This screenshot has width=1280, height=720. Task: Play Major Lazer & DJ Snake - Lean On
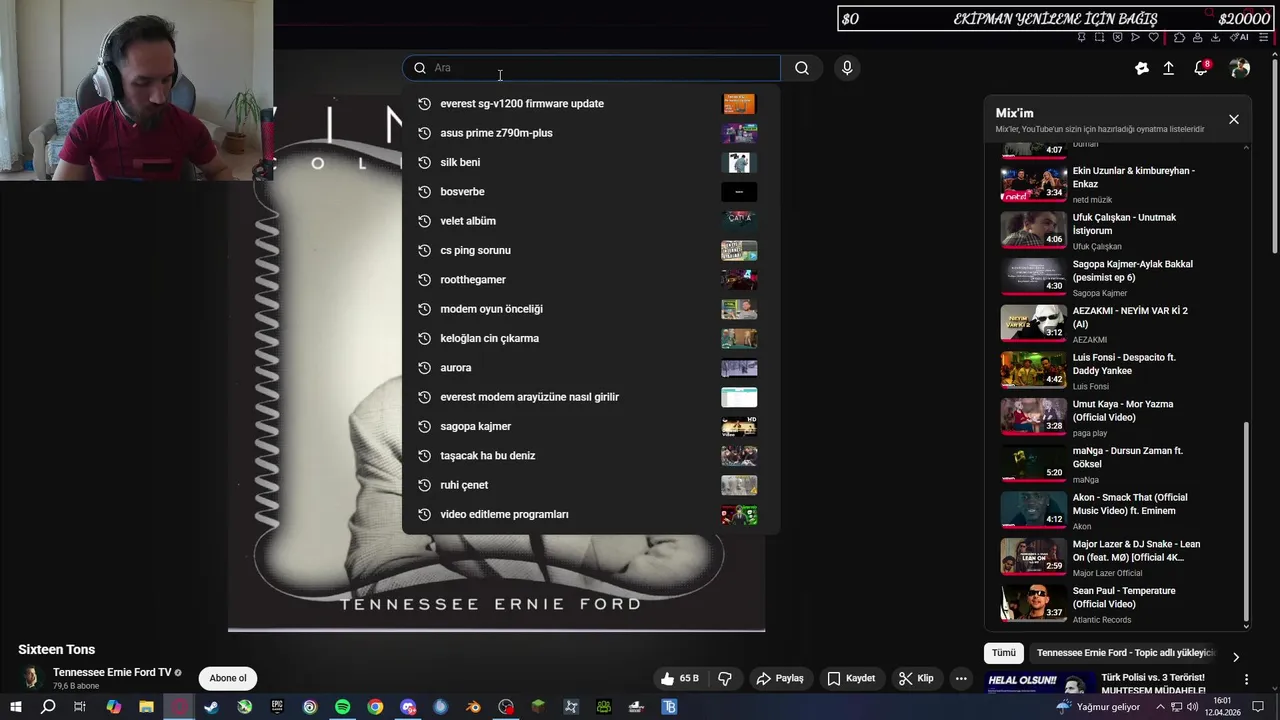click(1118, 558)
